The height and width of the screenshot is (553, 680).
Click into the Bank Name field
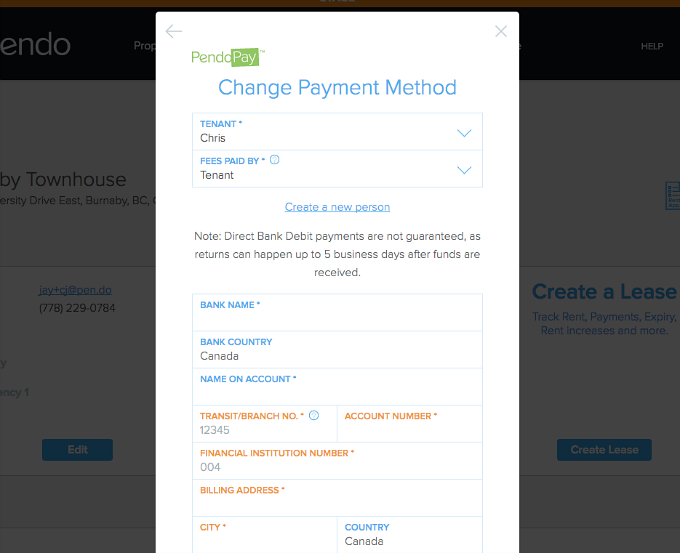337,313
